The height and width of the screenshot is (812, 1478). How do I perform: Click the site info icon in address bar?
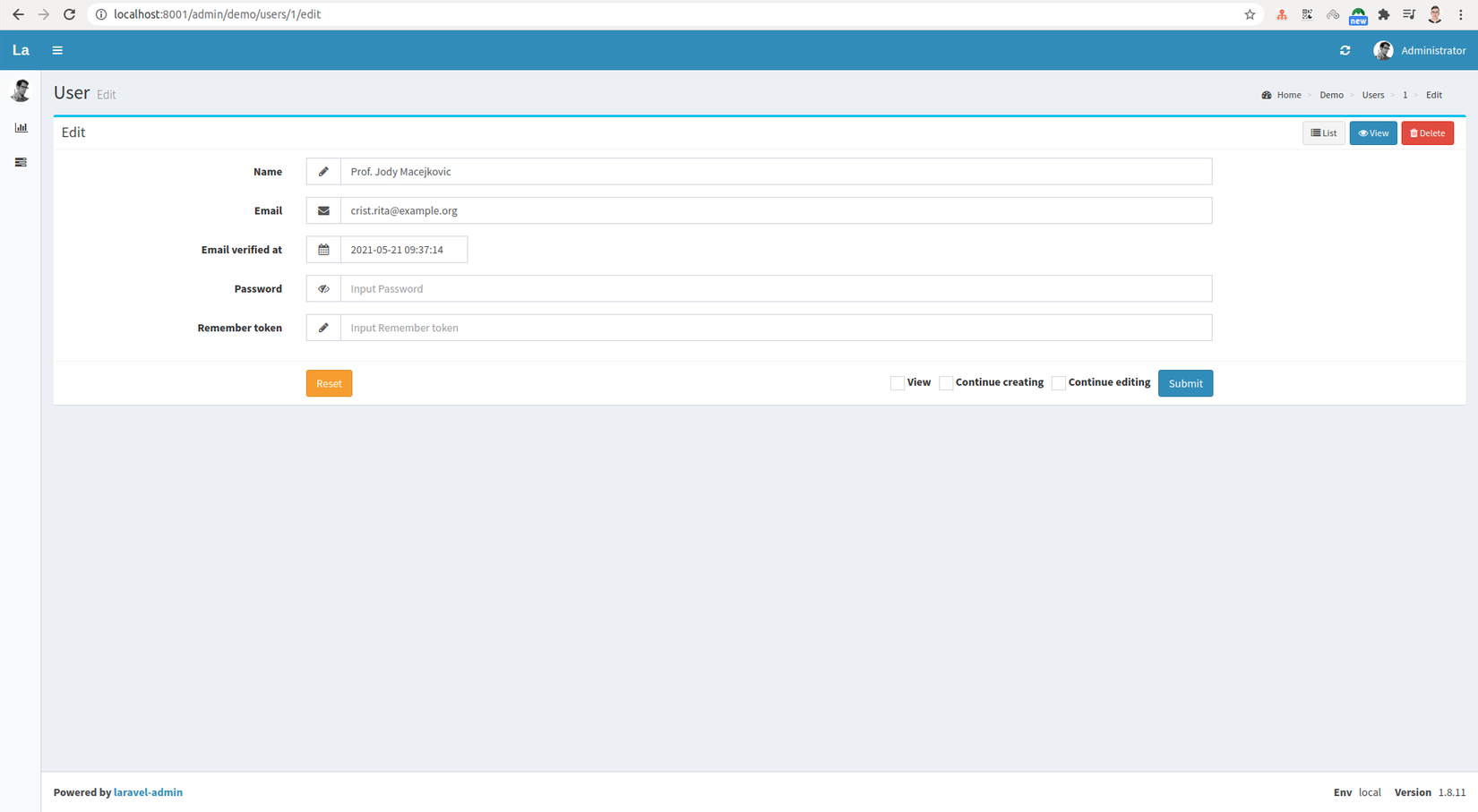click(101, 14)
